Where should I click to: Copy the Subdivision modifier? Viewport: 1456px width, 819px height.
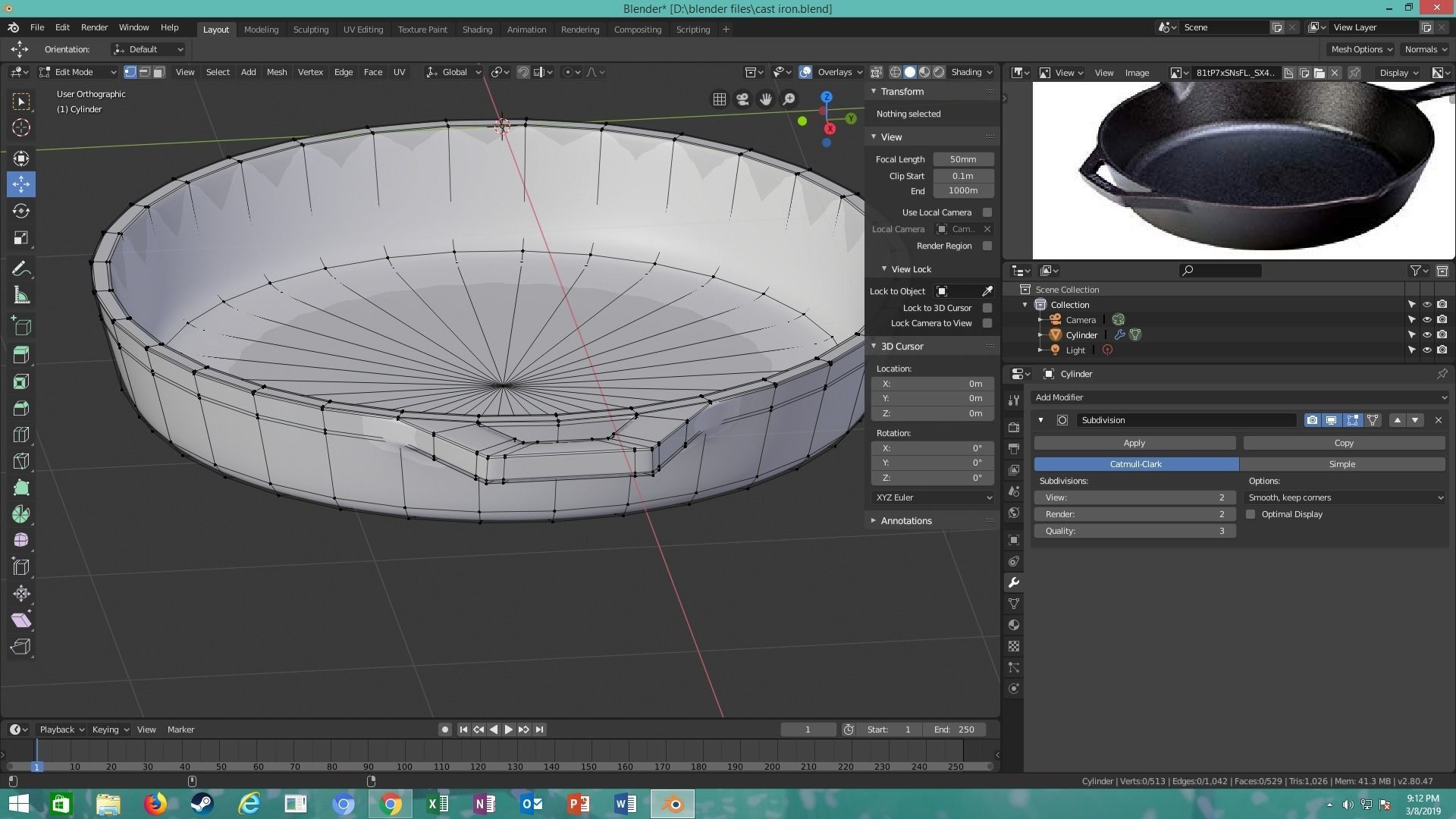pyautogui.click(x=1344, y=443)
